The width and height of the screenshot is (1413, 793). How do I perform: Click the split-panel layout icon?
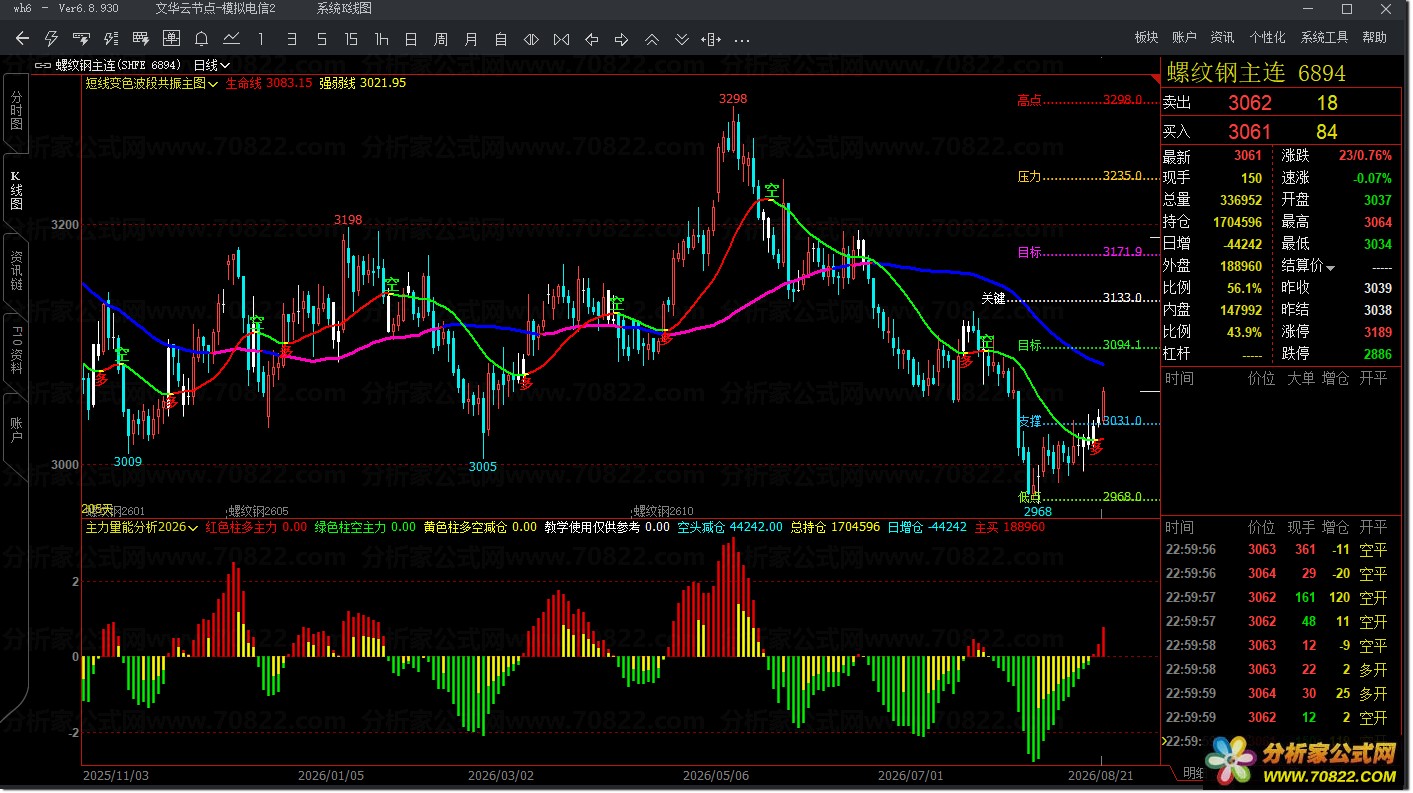point(711,39)
